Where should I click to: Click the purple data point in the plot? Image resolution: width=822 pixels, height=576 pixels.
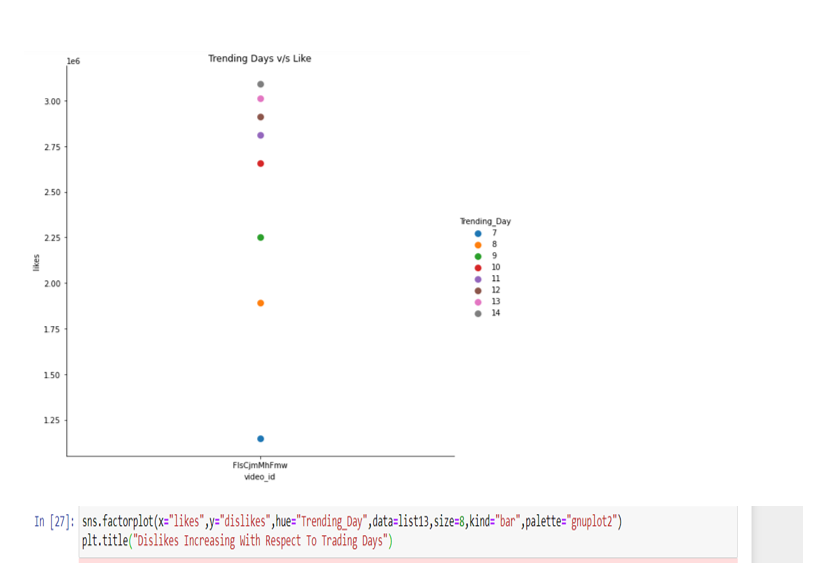click(261, 135)
